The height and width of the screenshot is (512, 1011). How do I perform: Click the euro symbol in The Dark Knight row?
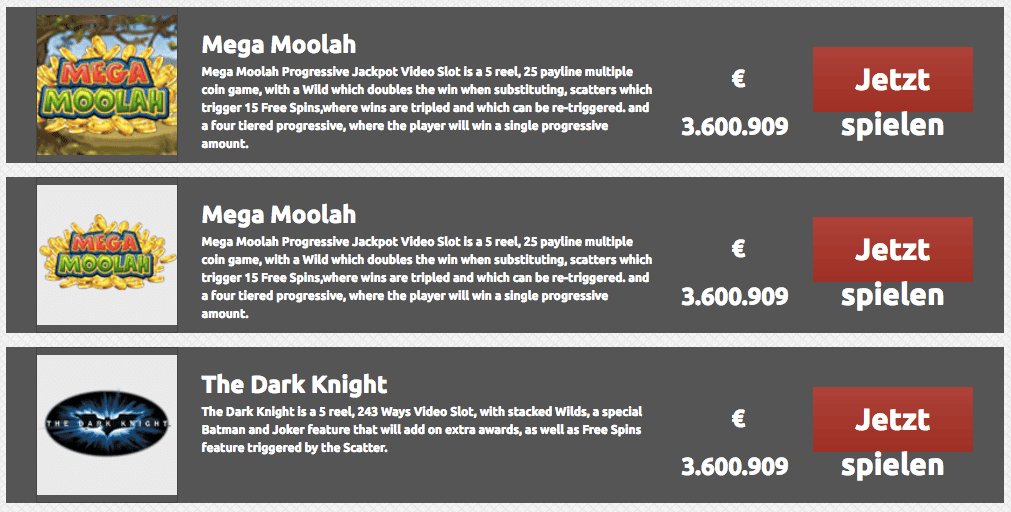click(x=739, y=418)
